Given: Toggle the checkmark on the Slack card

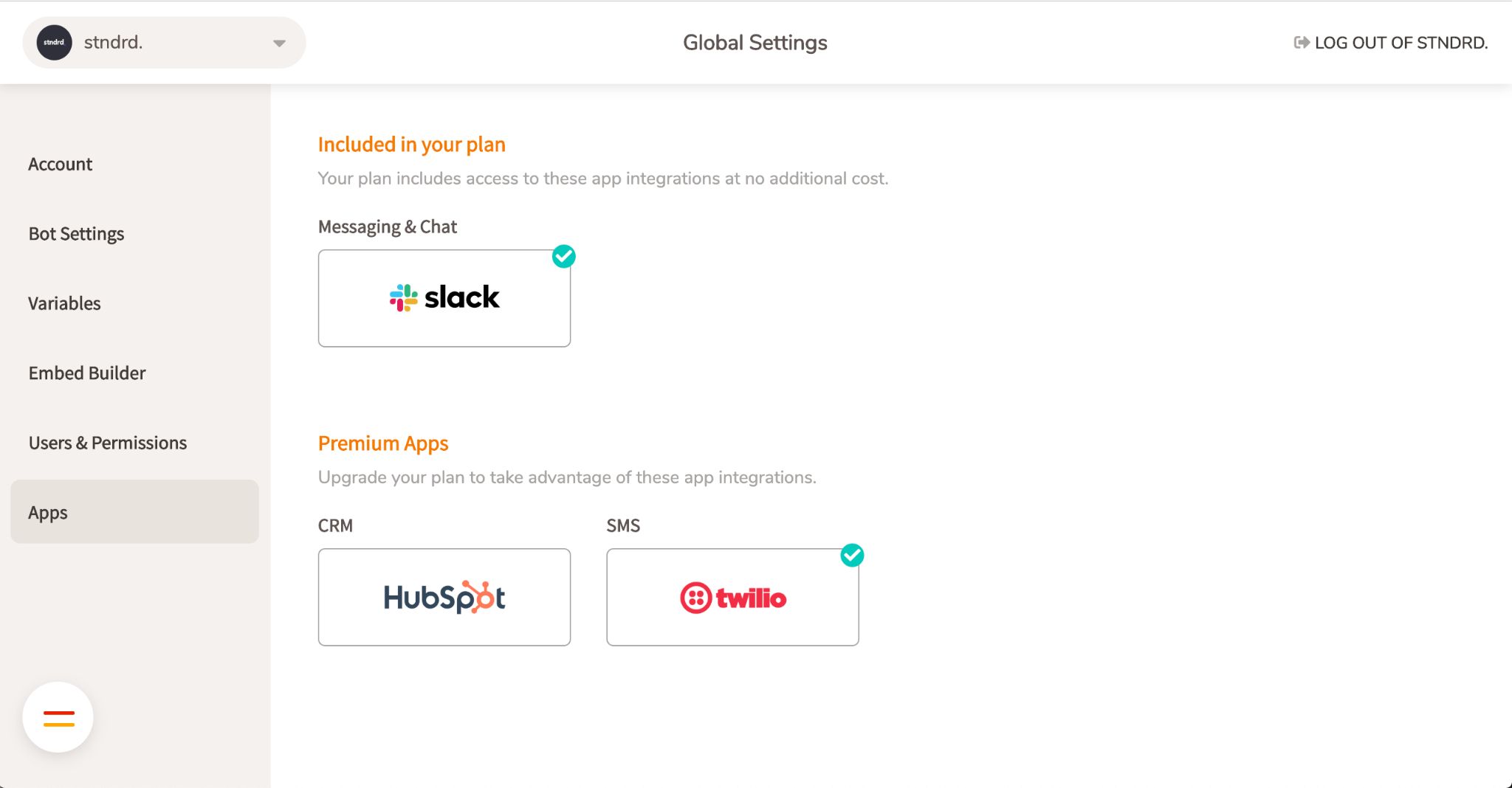Looking at the screenshot, I should [x=564, y=257].
